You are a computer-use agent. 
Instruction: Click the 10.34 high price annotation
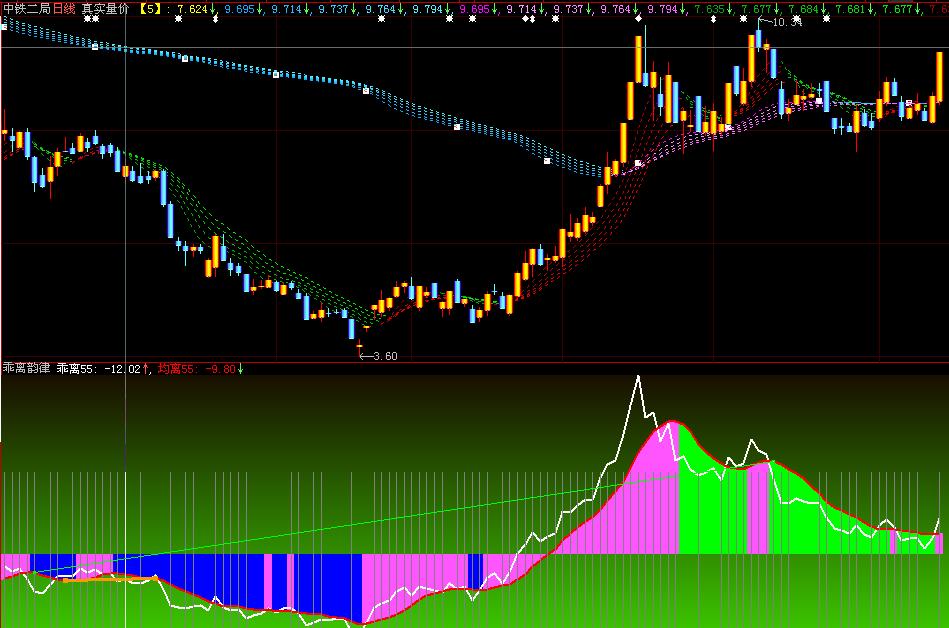coord(786,22)
